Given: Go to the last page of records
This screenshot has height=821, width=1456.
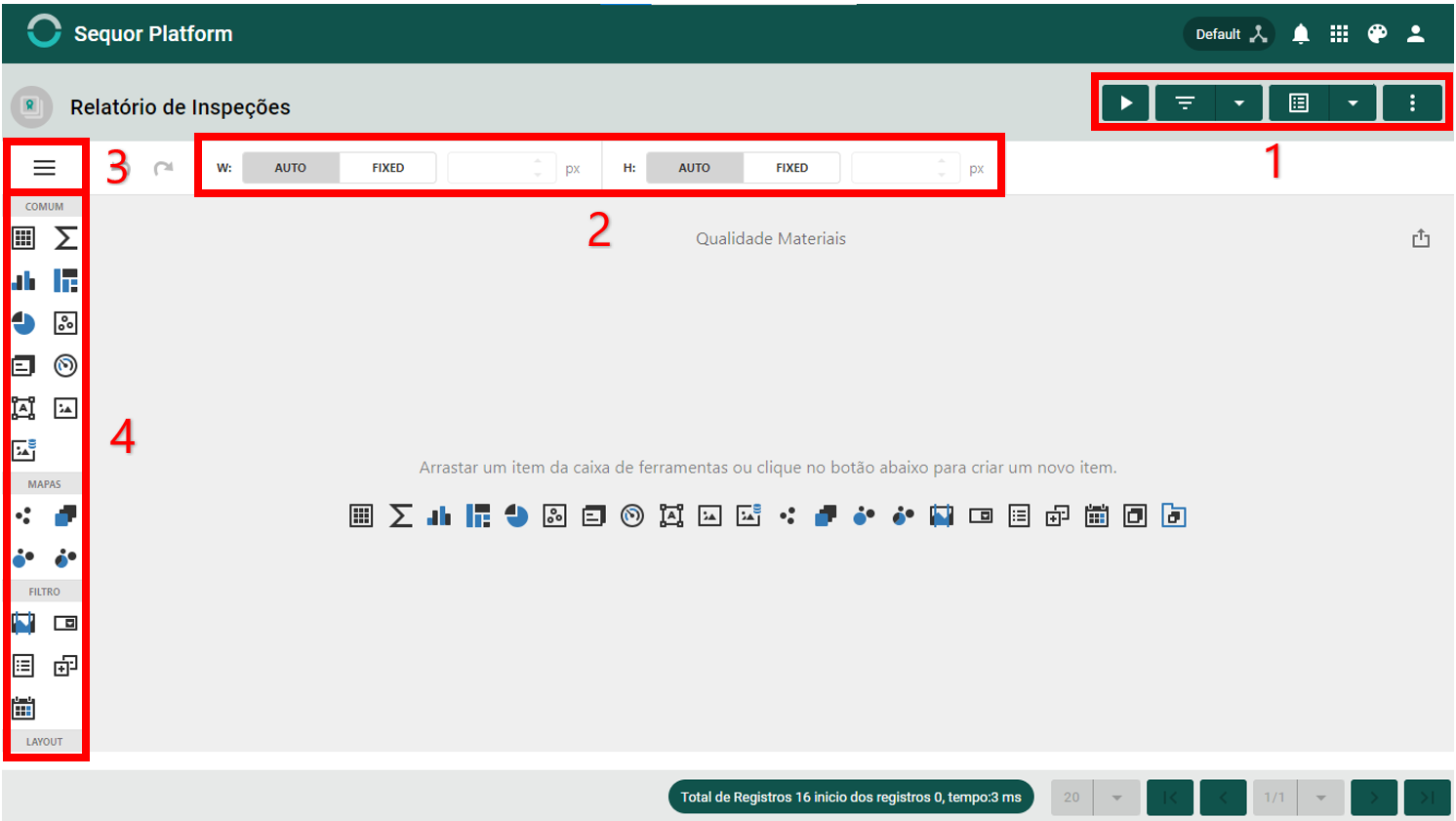Looking at the screenshot, I should [1427, 798].
